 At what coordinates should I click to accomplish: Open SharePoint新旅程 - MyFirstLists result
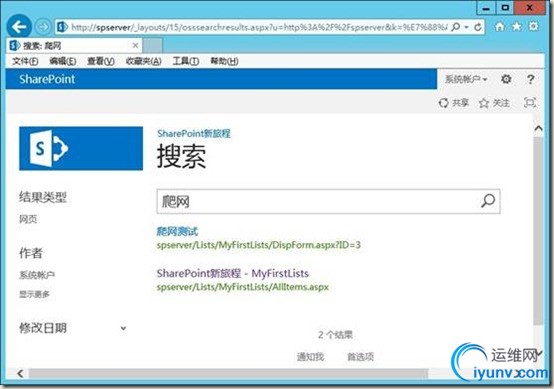[x=232, y=273]
